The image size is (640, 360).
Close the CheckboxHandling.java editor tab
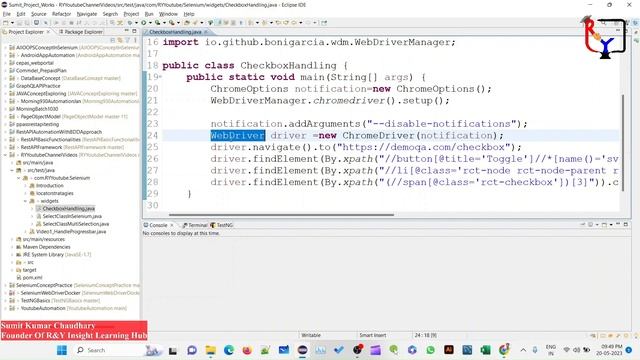[x=206, y=32]
